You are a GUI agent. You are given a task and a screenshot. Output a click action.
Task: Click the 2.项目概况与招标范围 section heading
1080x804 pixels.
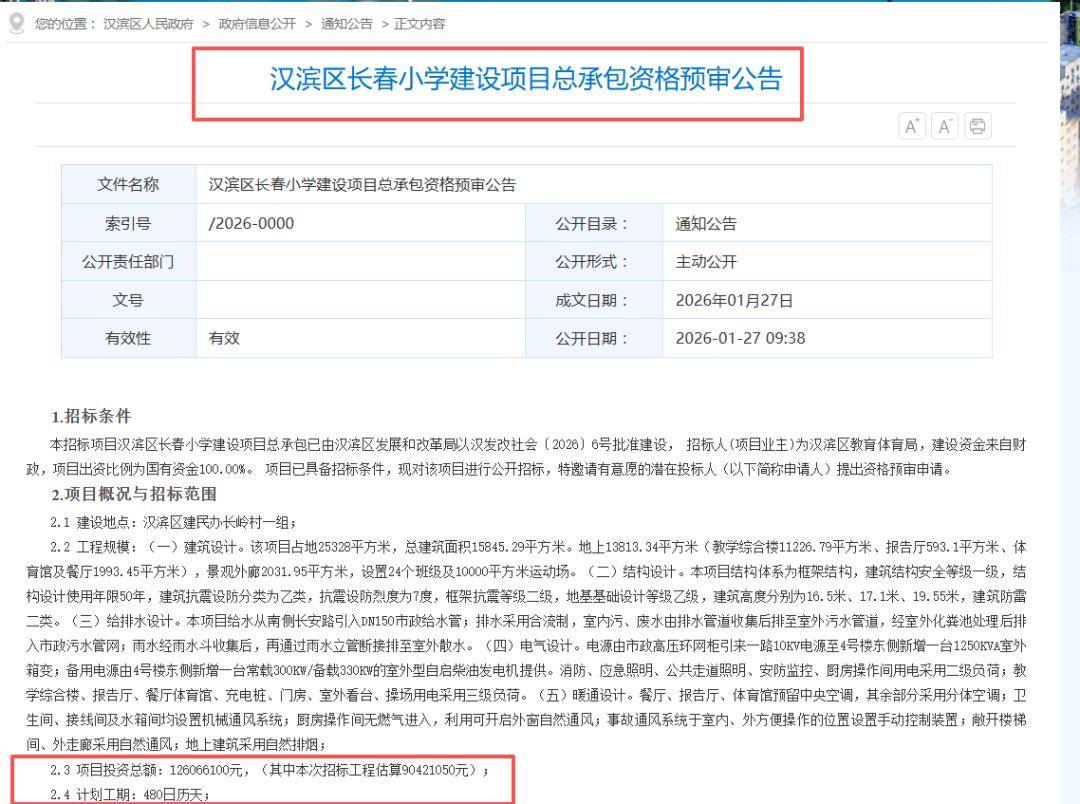coord(134,494)
